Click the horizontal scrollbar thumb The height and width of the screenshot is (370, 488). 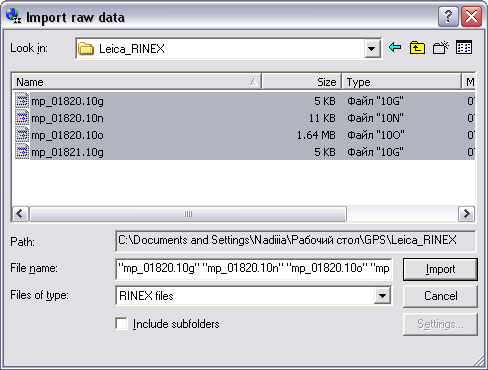(188, 214)
